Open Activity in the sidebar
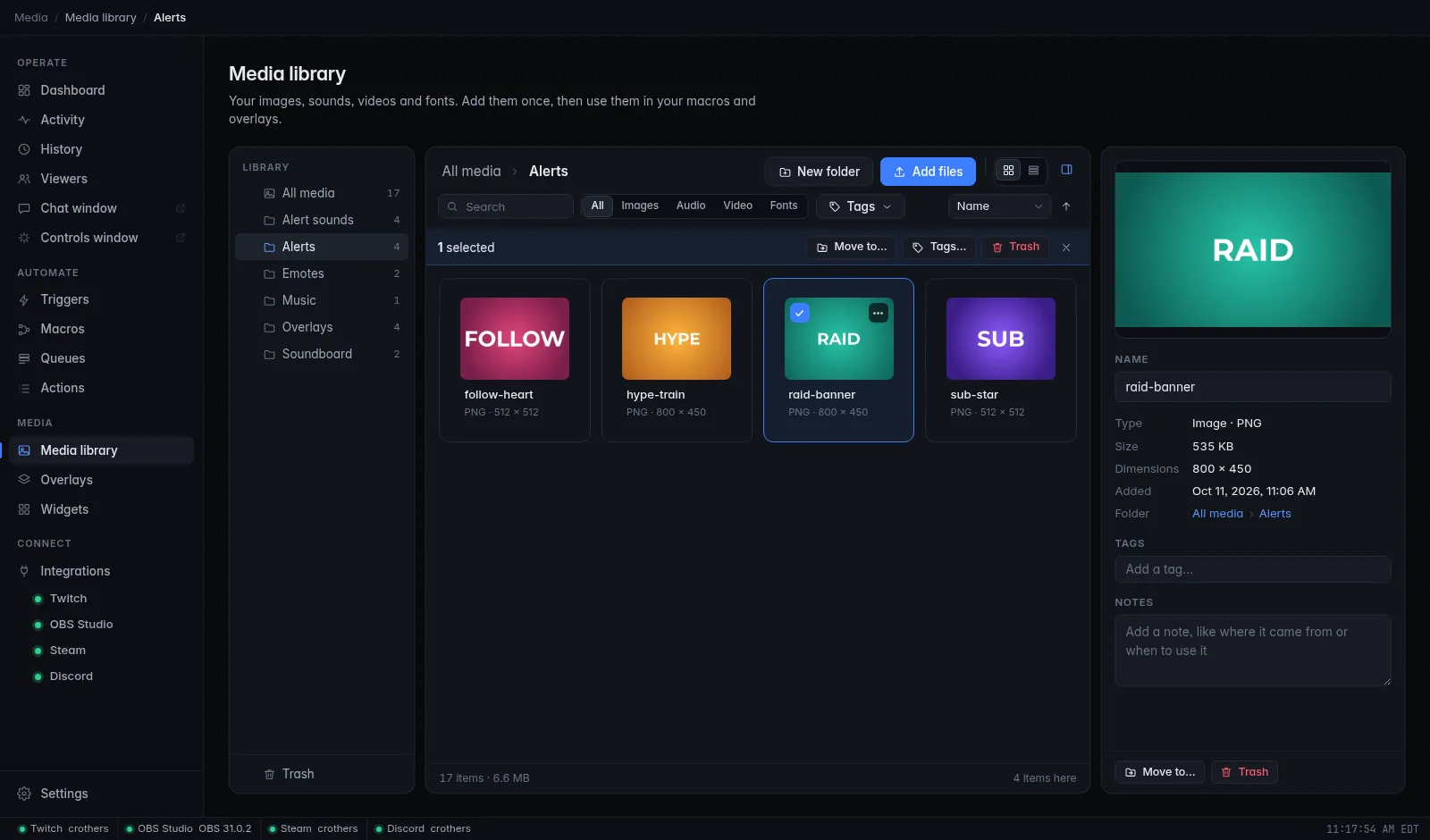 coord(101,120)
